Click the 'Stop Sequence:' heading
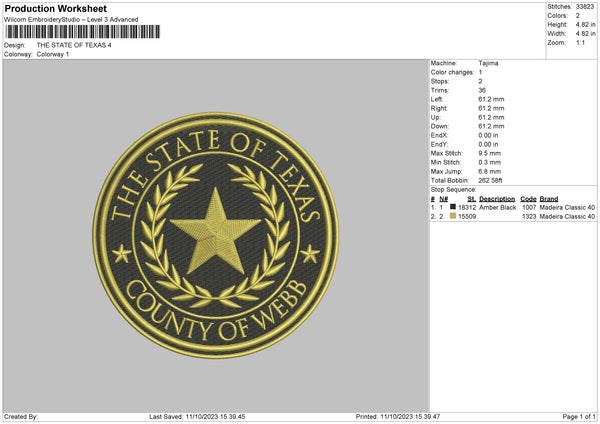 coord(453,190)
